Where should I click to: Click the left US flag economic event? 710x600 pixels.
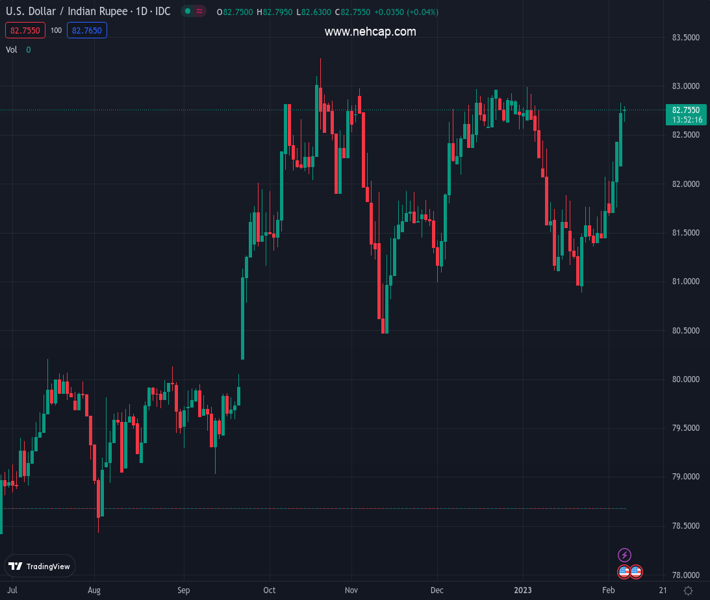point(624,572)
